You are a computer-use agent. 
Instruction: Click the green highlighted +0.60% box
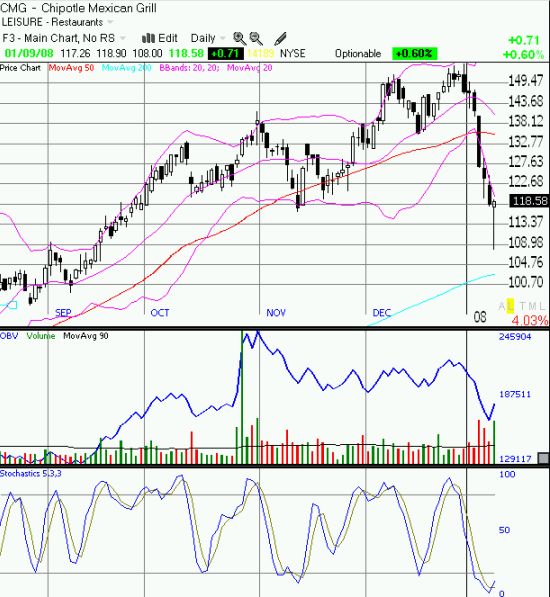414,53
